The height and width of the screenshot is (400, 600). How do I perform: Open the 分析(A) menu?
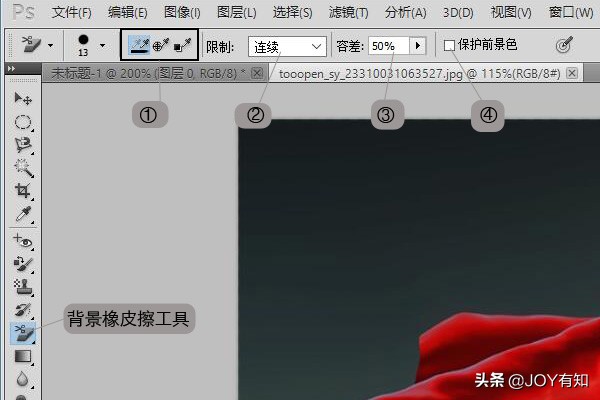click(405, 13)
